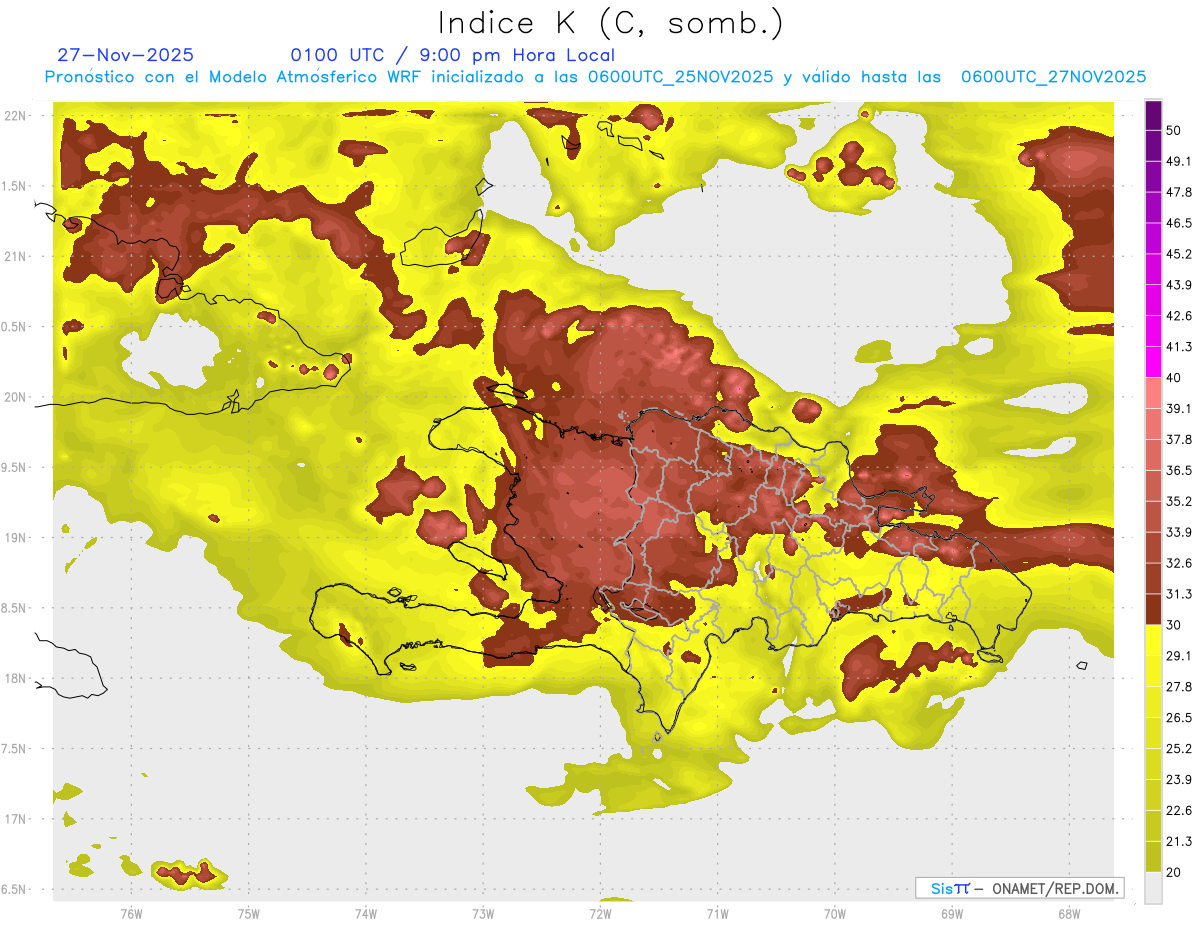Click the colorbar value '36.5'
This screenshot has width=1200, height=927.
[x=1178, y=471]
